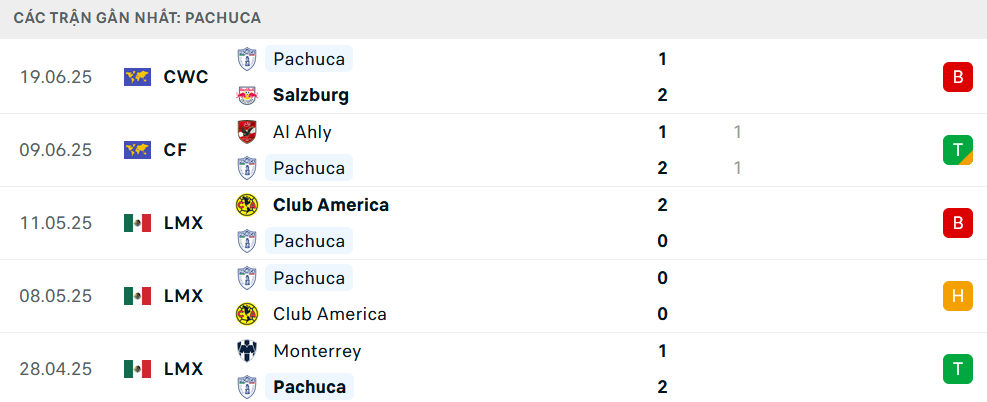The height and width of the screenshot is (402, 987).
Task: Click the world map icon beside CWC
Action: (x=137, y=77)
